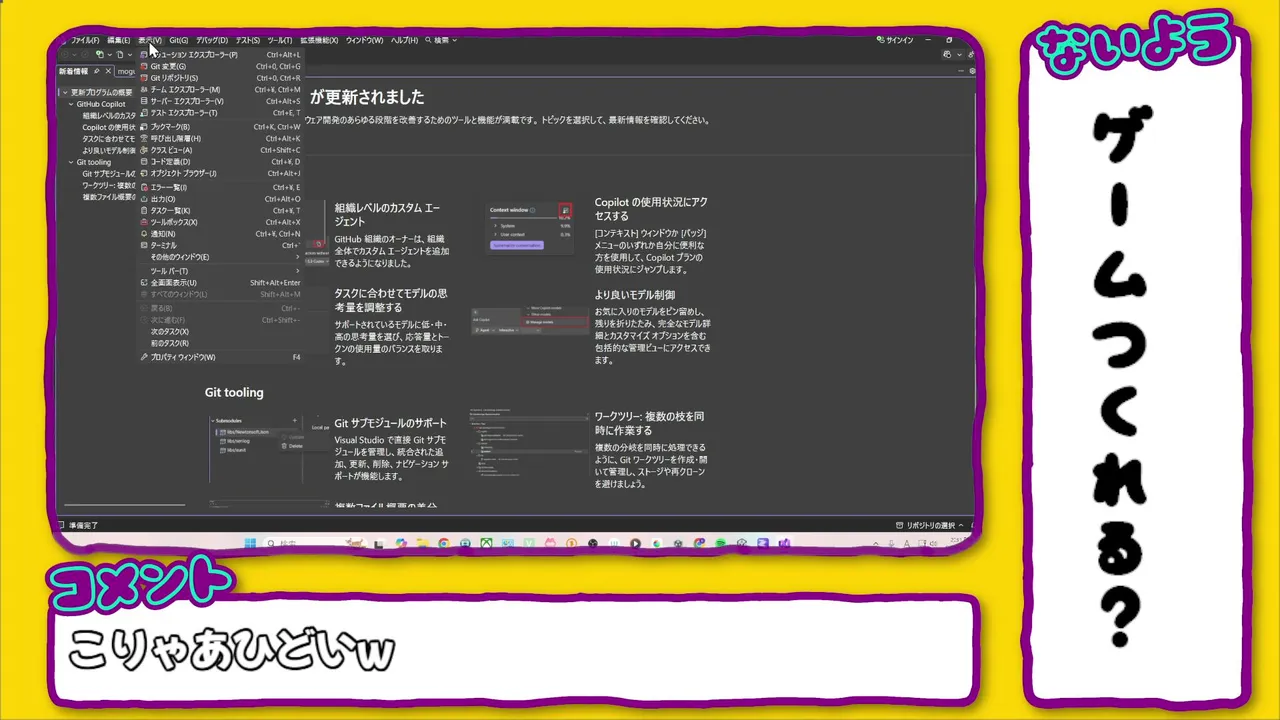The width and height of the screenshot is (1280, 720).
Task: Click the エラー一覧(I) icon
Action: 144,187
